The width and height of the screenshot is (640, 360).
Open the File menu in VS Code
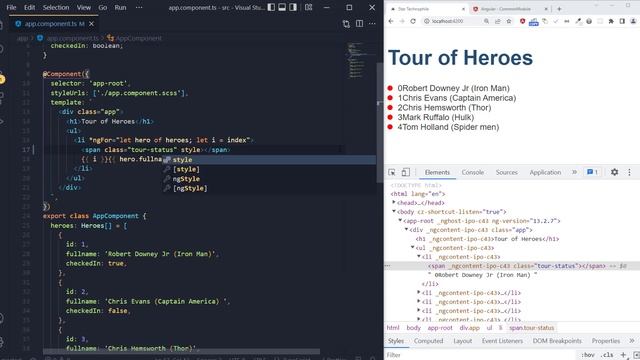click(11, 7)
